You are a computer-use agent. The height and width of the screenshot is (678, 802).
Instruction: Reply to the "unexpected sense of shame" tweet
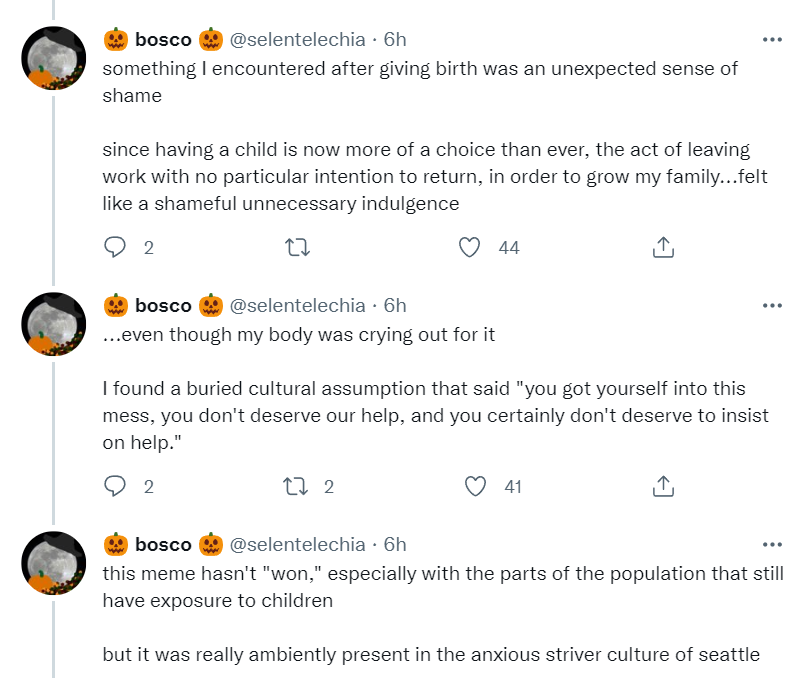[x=116, y=247]
